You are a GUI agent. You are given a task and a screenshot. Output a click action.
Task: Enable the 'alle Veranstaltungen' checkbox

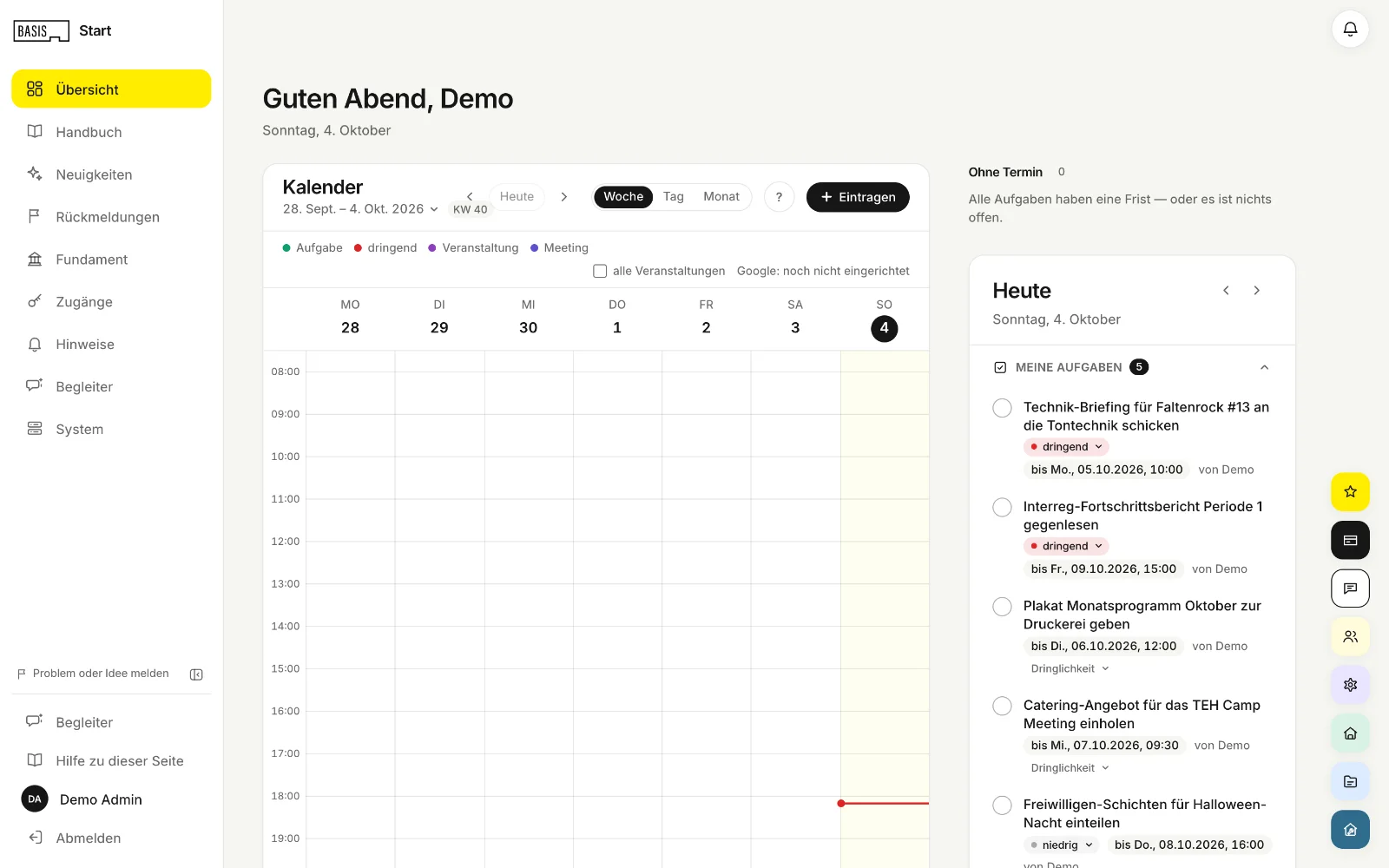click(600, 271)
